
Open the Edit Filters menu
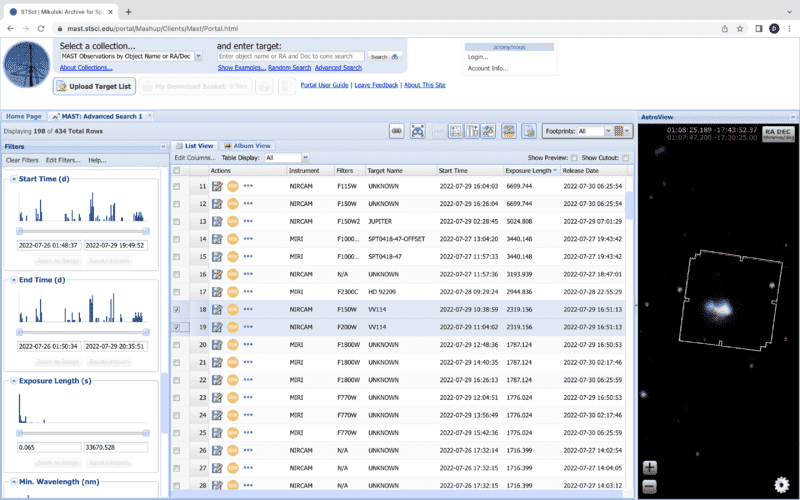pos(63,160)
